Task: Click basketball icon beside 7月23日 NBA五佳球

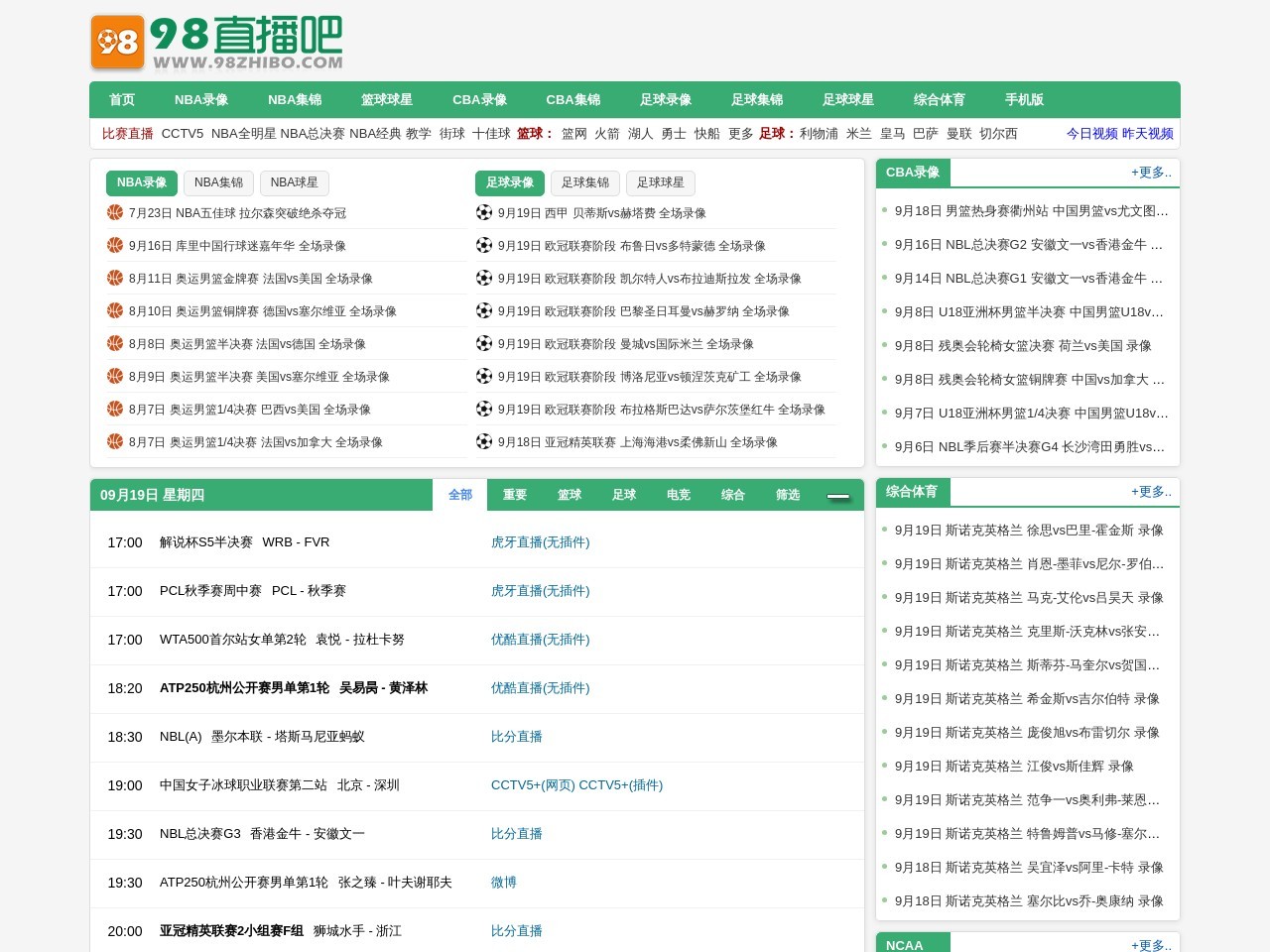Action: coord(115,212)
